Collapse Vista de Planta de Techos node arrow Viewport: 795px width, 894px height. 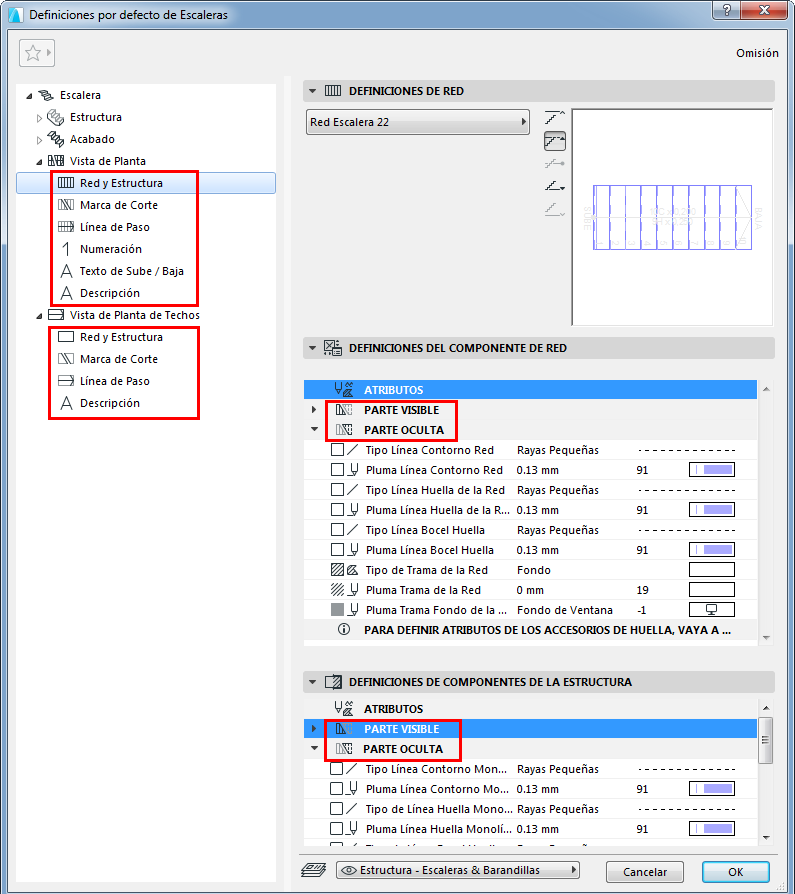39,316
